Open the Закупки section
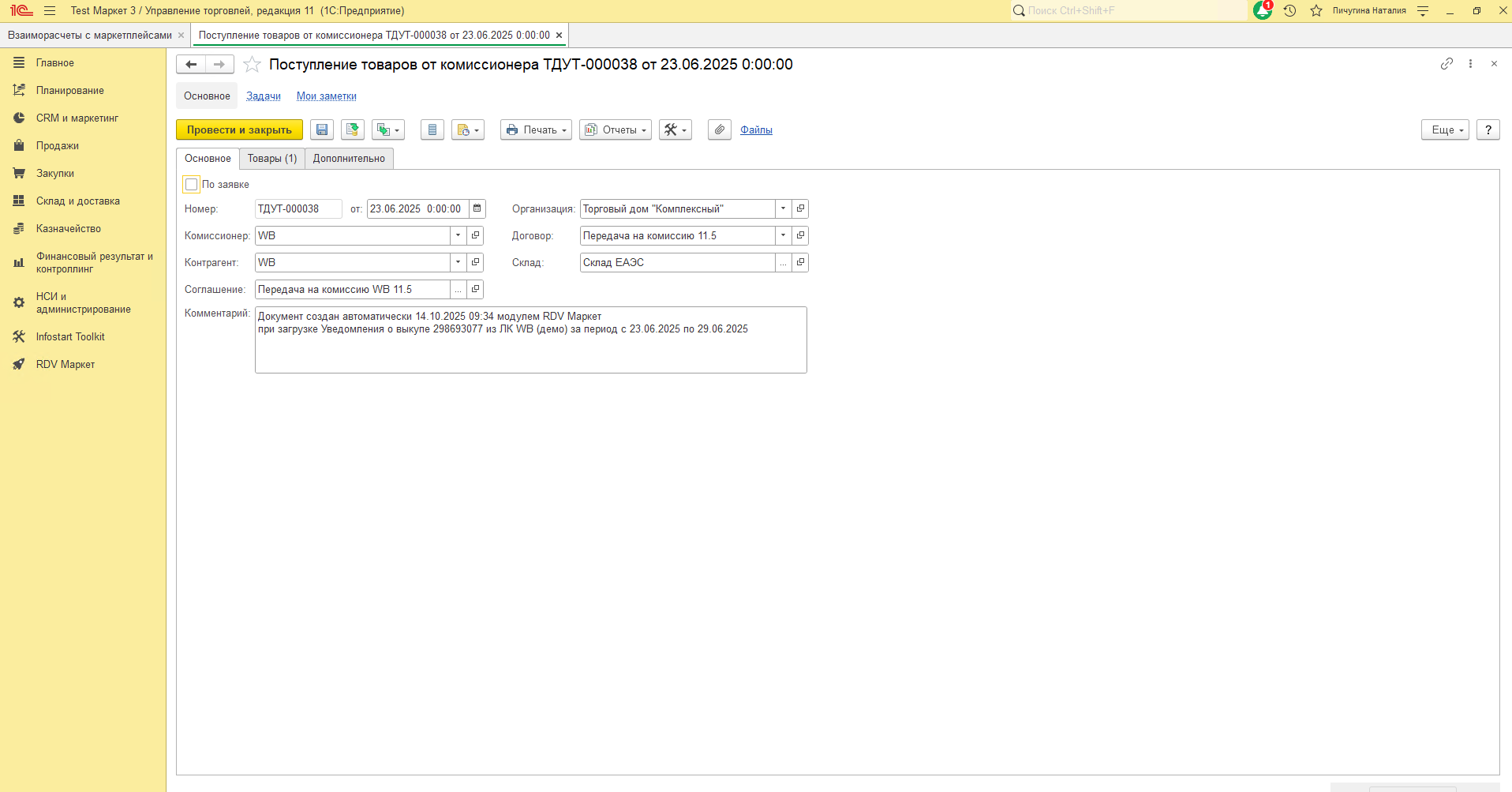 point(55,174)
